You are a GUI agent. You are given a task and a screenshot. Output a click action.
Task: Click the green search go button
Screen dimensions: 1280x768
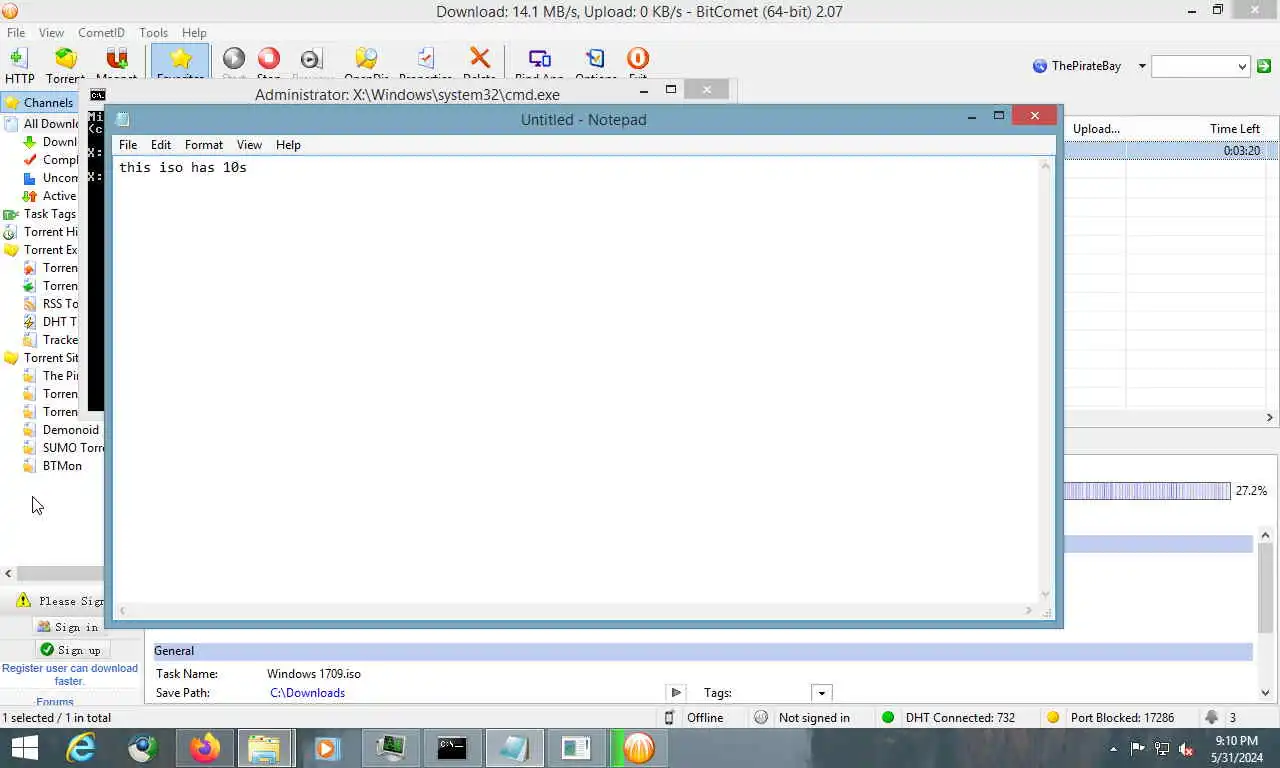click(x=1264, y=66)
